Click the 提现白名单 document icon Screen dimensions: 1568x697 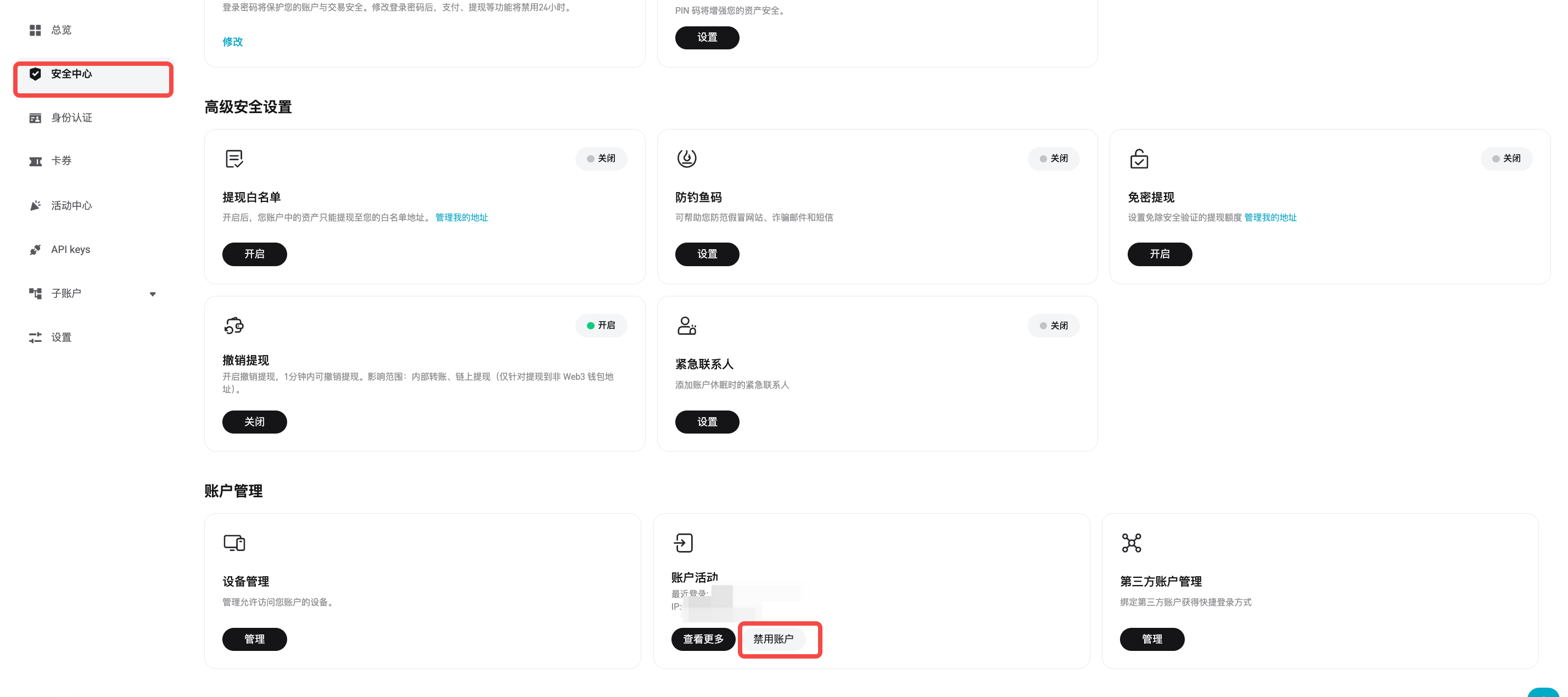click(x=234, y=158)
